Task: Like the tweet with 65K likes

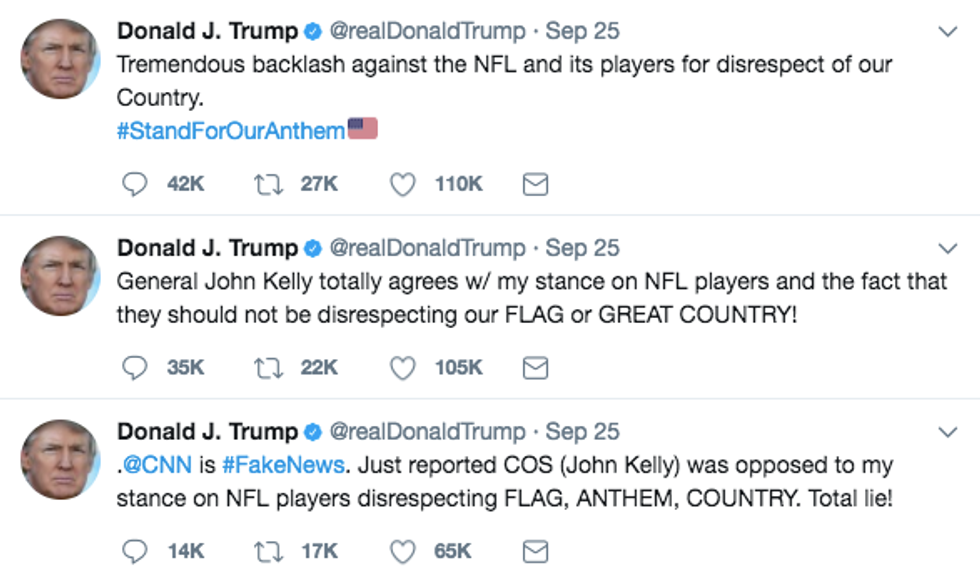Action: [x=402, y=551]
